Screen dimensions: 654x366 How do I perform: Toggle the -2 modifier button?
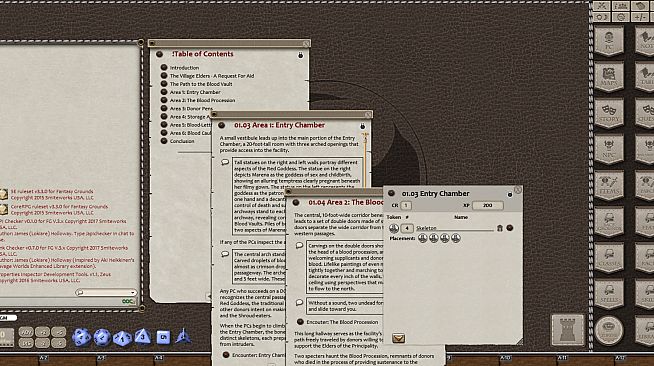(x=42, y=343)
